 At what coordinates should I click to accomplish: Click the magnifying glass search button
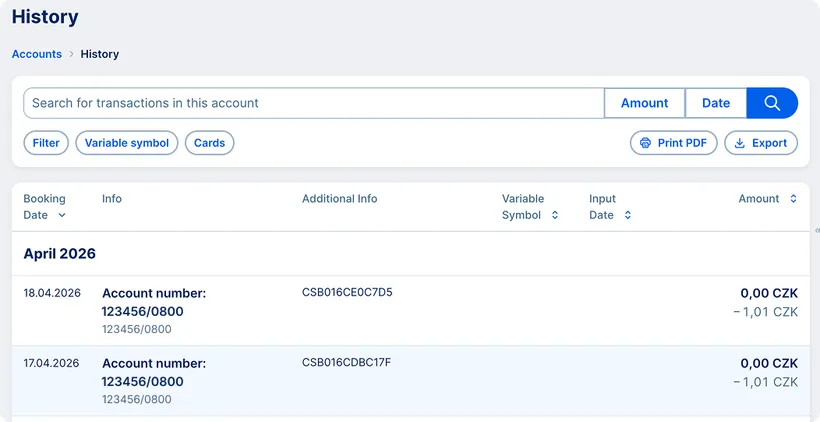(x=772, y=103)
